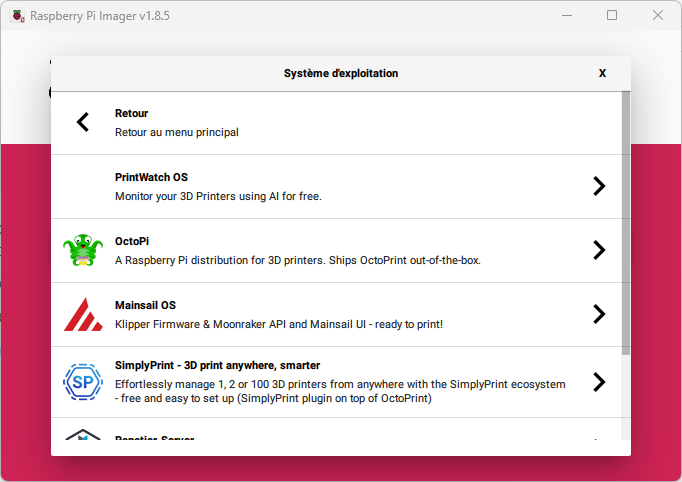Click the back arrow icon next to Retour

(x=83, y=122)
